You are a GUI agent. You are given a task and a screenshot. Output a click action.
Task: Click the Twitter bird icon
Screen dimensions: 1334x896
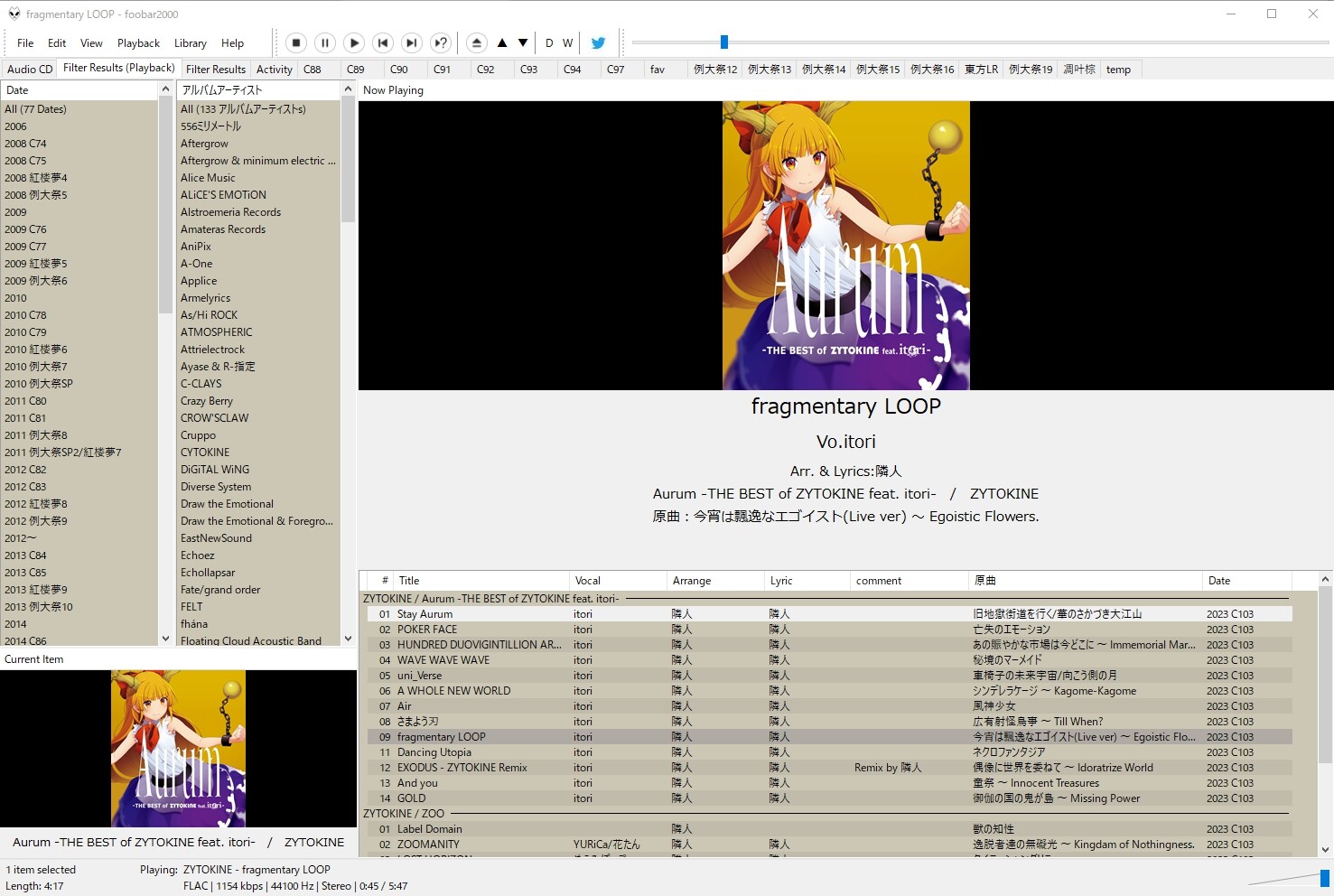598,42
